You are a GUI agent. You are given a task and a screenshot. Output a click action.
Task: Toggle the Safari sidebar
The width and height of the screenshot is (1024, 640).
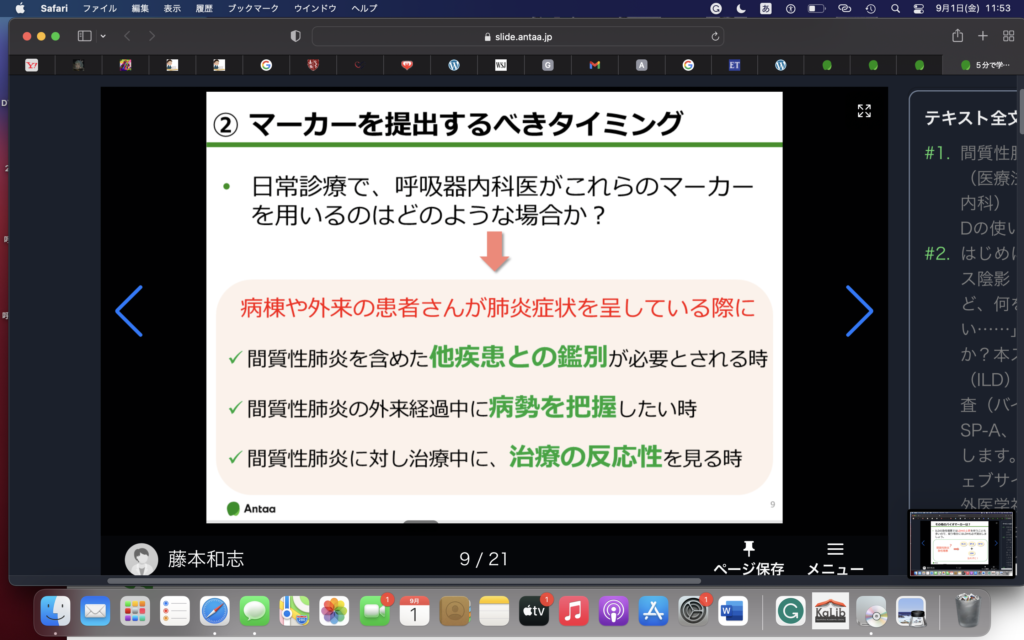pos(84,36)
